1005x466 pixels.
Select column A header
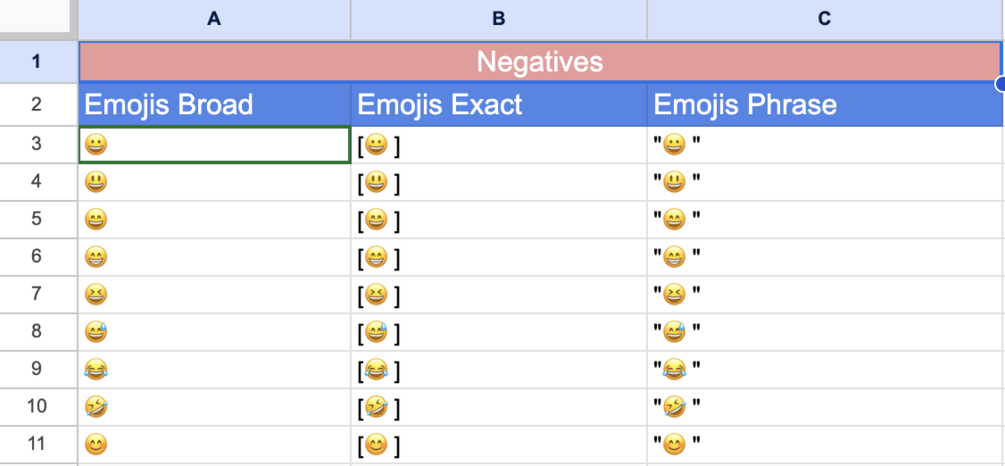(214, 18)
